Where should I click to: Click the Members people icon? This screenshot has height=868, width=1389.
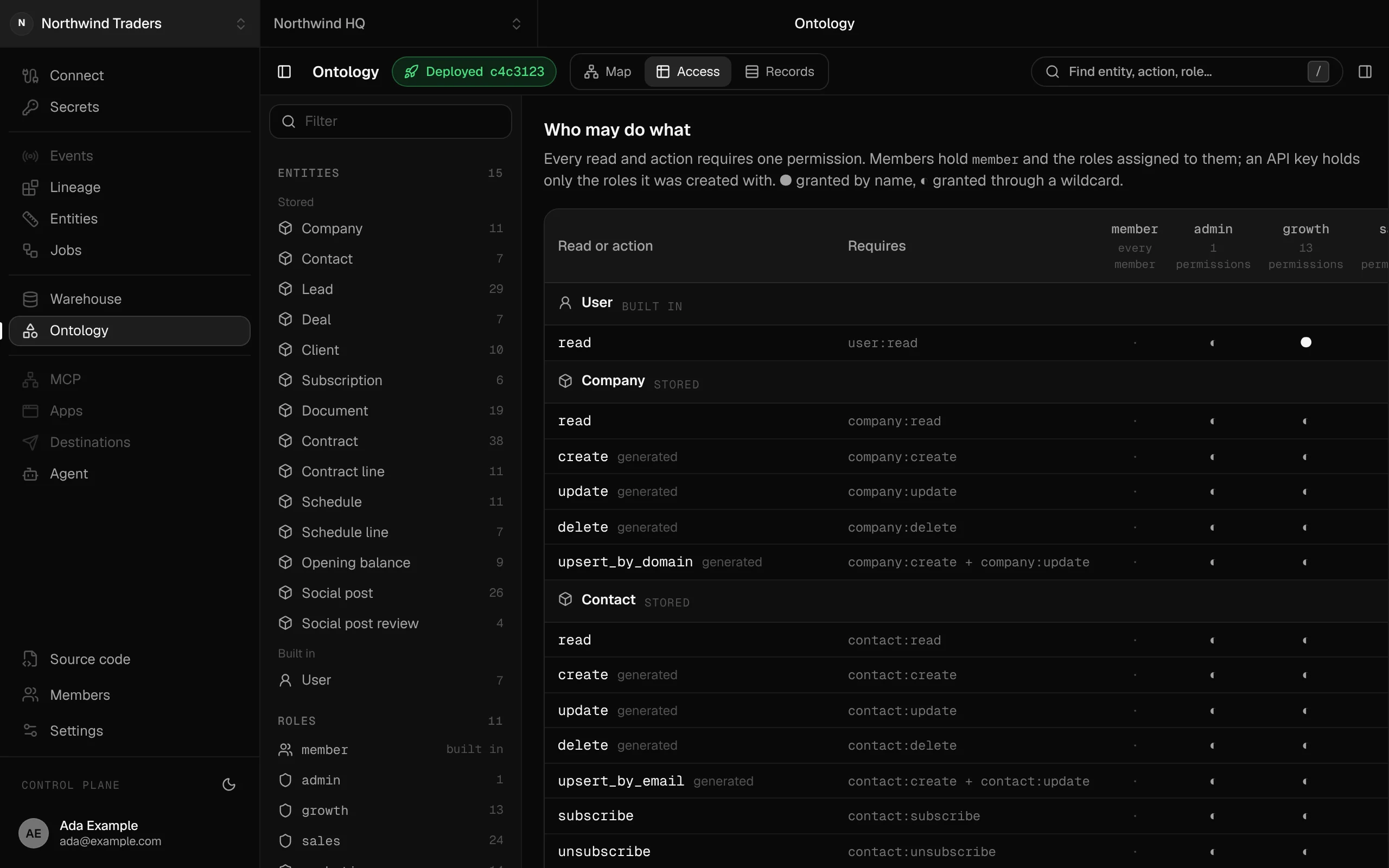pyautogui.click(x=30, y=694)
